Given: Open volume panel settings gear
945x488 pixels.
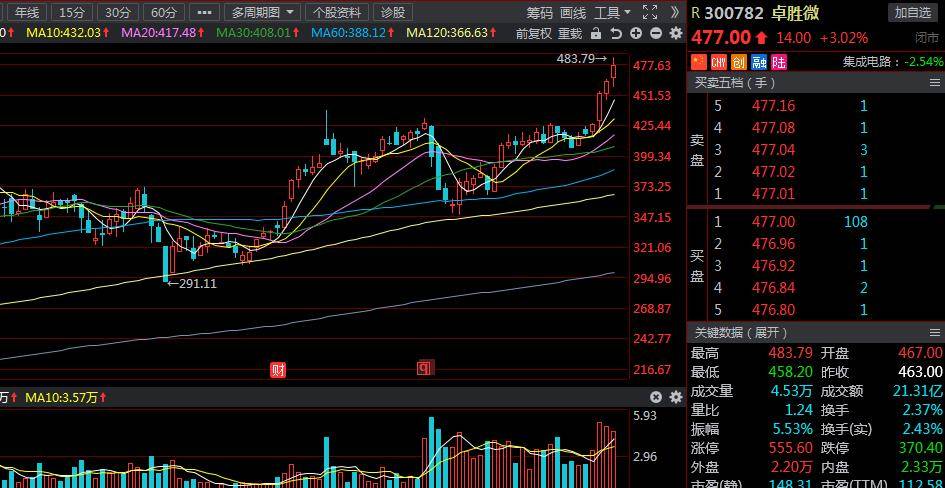Looking at the screenshot, I should (x=676, y=397).
